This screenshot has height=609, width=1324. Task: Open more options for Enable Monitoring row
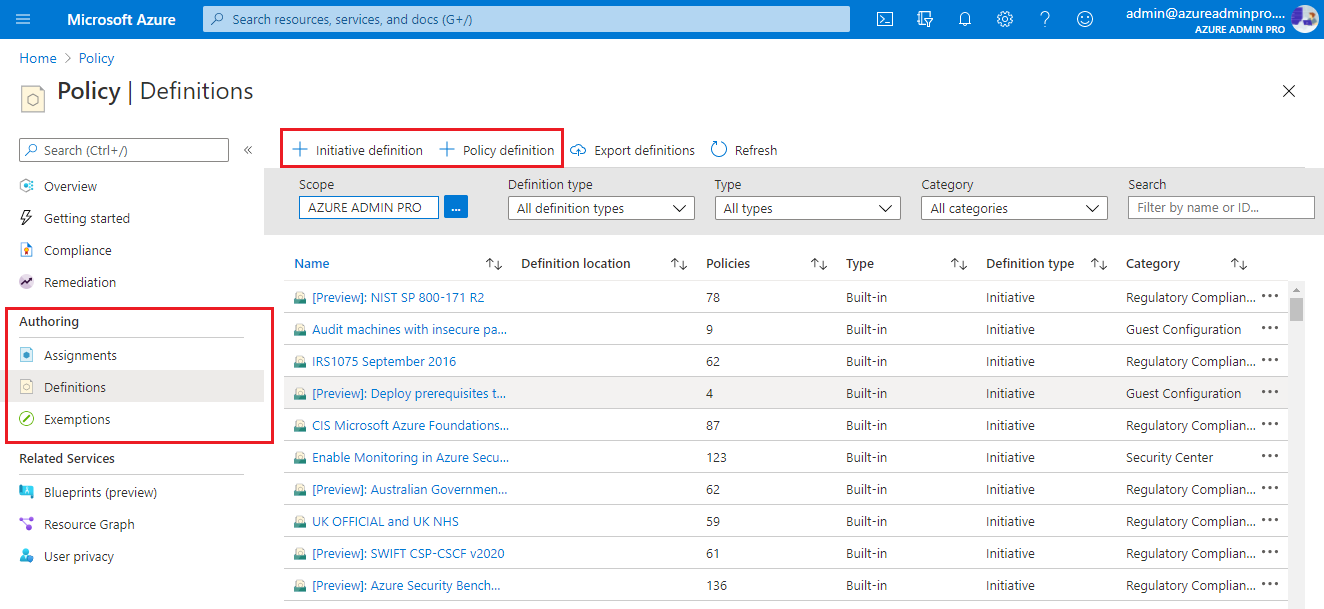click(x=1270, y=456)
